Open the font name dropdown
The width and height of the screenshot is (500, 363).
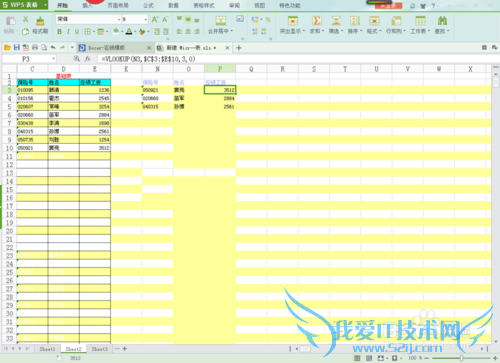coord(119,20)
